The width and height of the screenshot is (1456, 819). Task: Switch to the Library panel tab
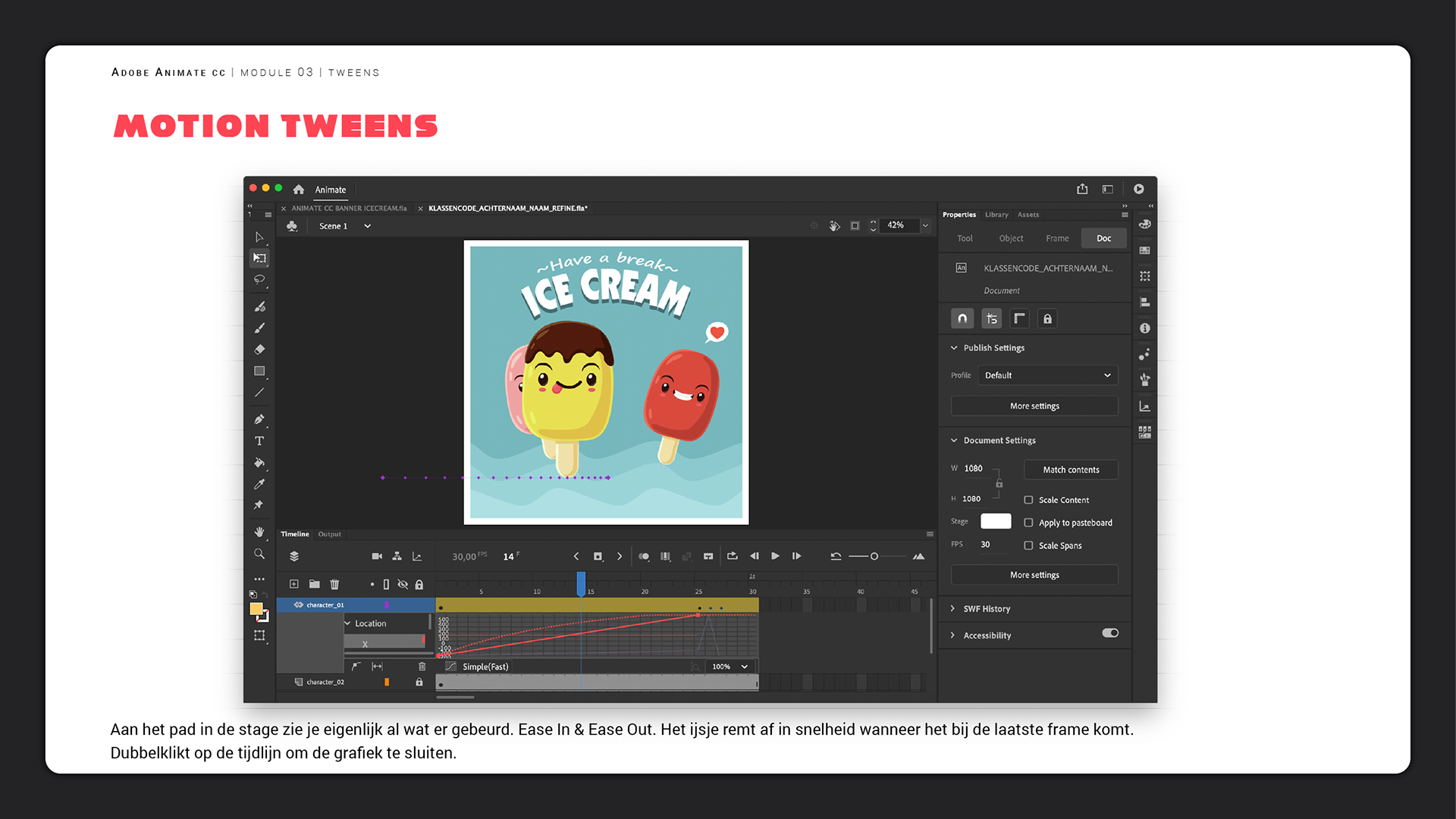(996, 215)
